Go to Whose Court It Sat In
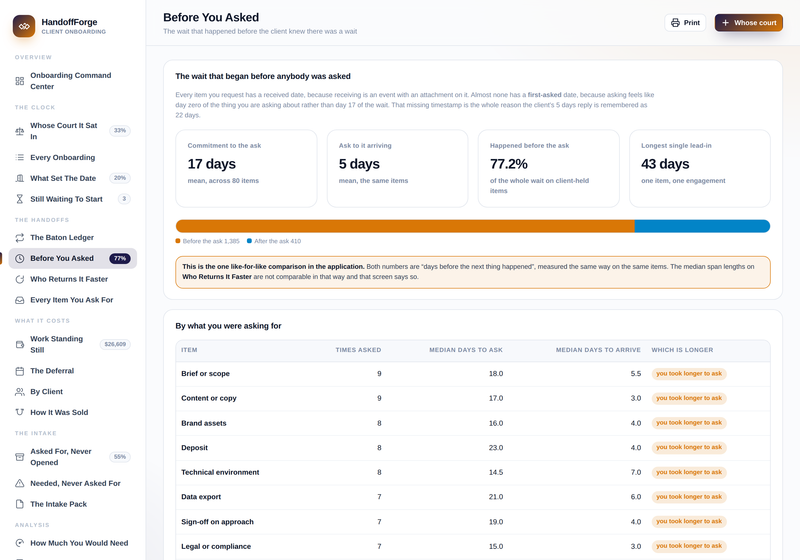 click(72, 131)
